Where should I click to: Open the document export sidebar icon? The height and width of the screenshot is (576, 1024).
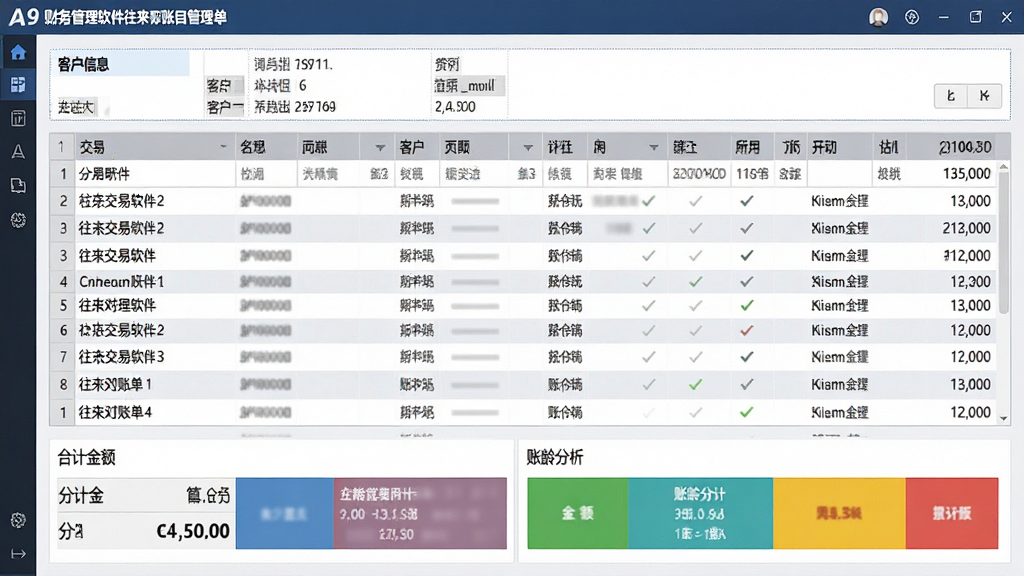click(x=18, y=186)
